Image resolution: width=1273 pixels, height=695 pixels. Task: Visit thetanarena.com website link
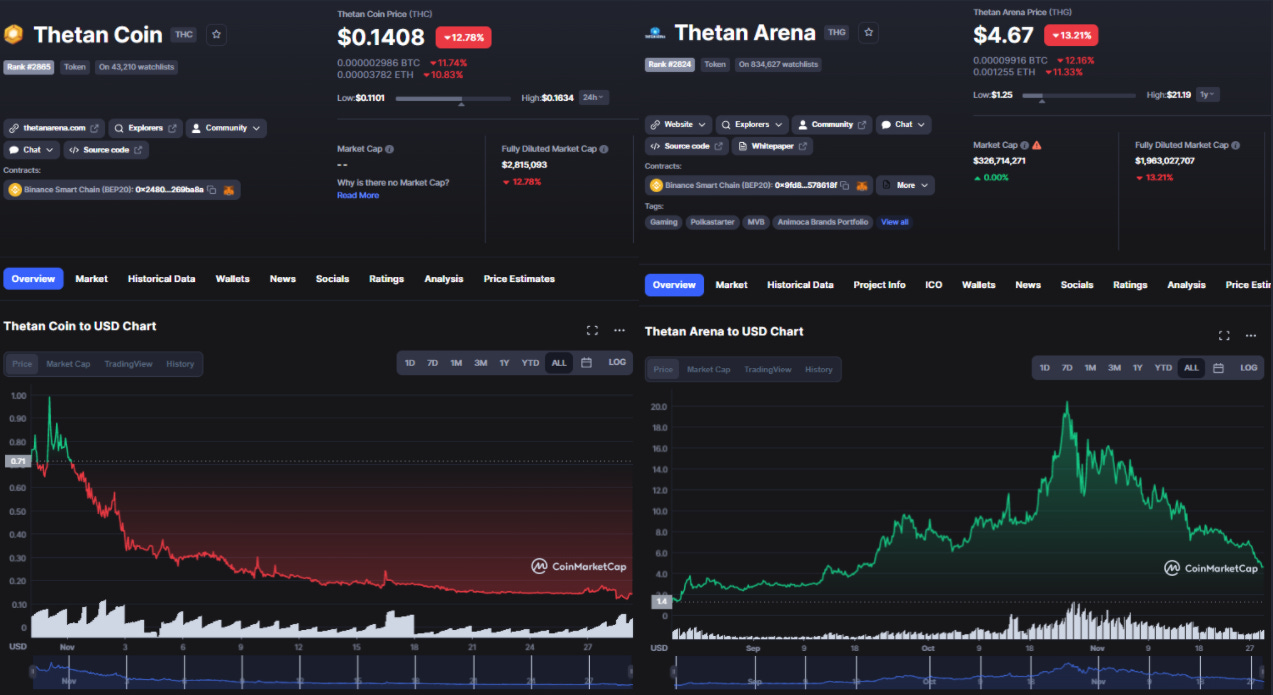[x=54, y=128]
